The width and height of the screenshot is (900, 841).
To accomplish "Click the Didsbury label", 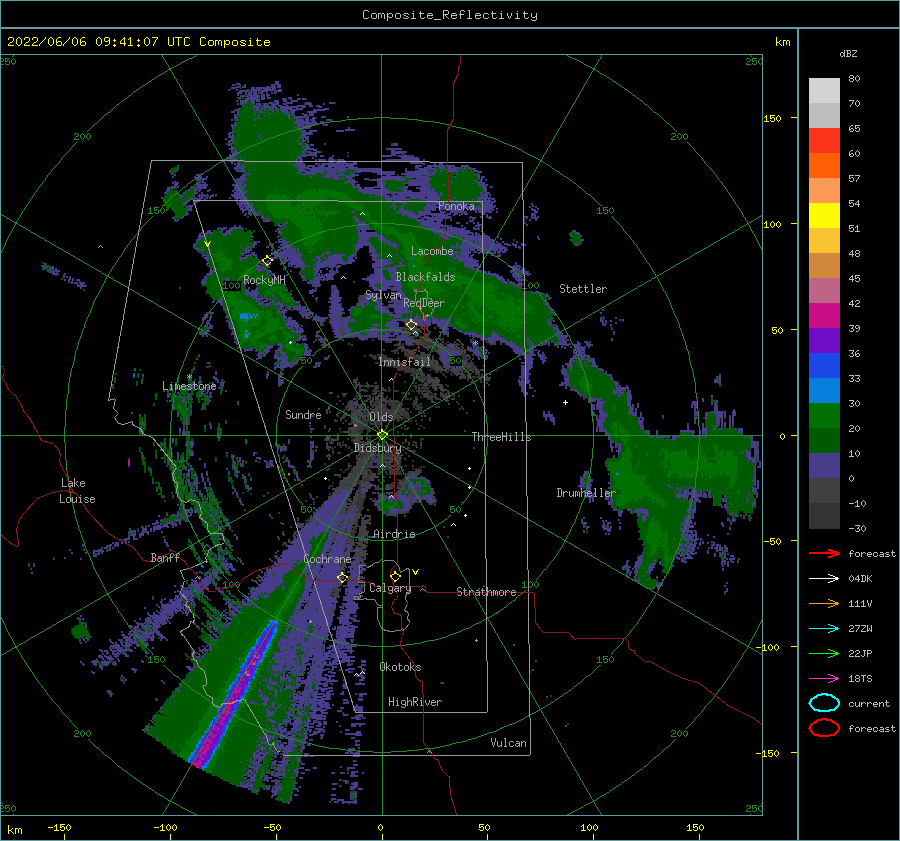I will pyautogui.click(x=377, y=448).
